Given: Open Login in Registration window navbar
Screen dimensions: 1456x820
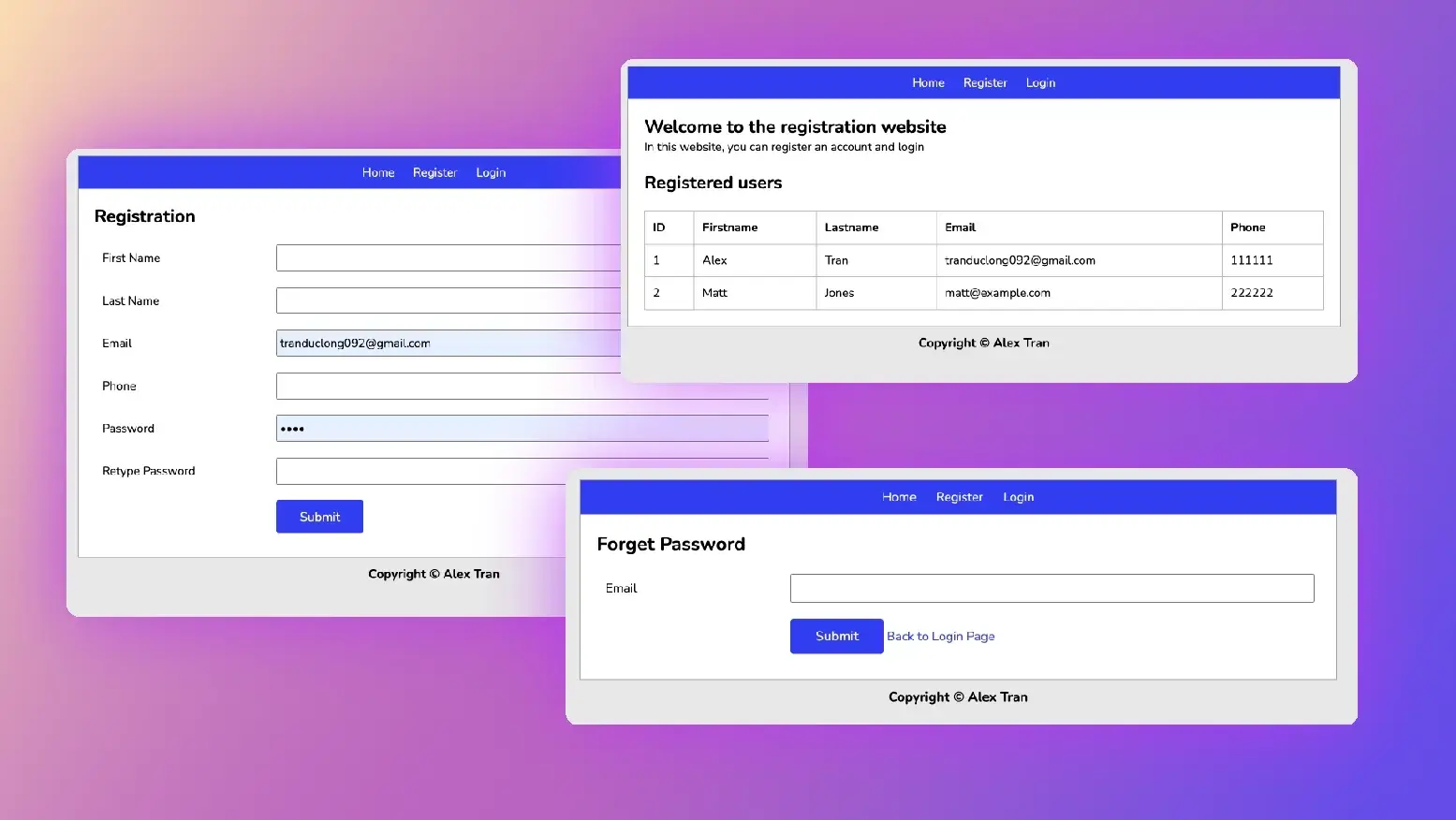Looking at the screenshot, I should [491, 172].
